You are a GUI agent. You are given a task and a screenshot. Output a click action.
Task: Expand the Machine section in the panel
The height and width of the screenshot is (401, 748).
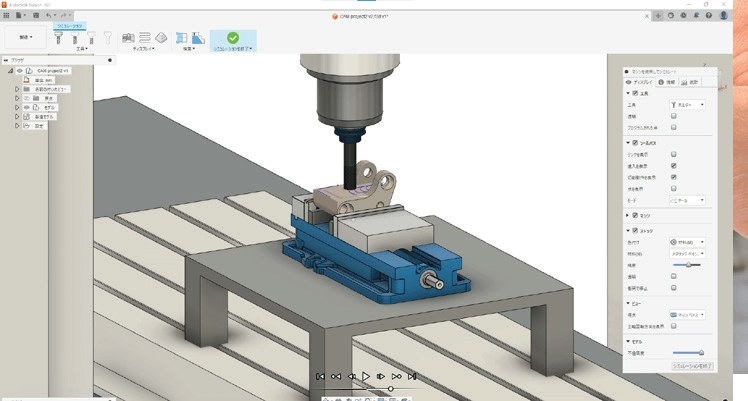click(x=627, y=215)
